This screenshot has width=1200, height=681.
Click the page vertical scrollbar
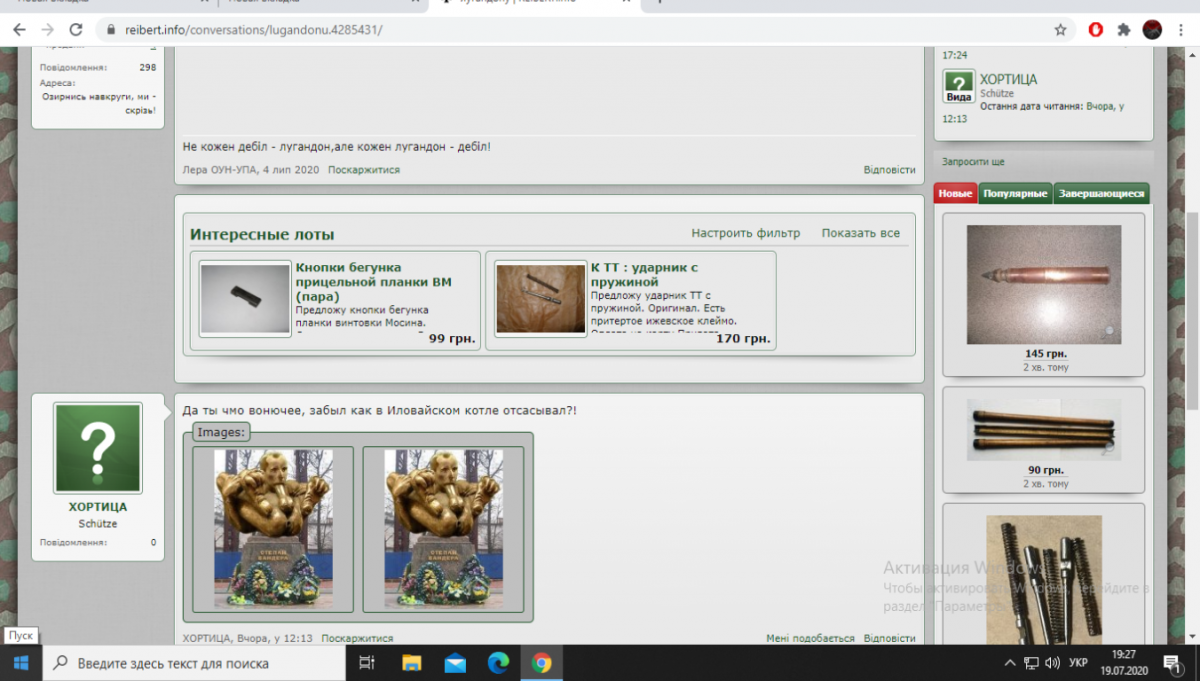[x=1192, y=300]
